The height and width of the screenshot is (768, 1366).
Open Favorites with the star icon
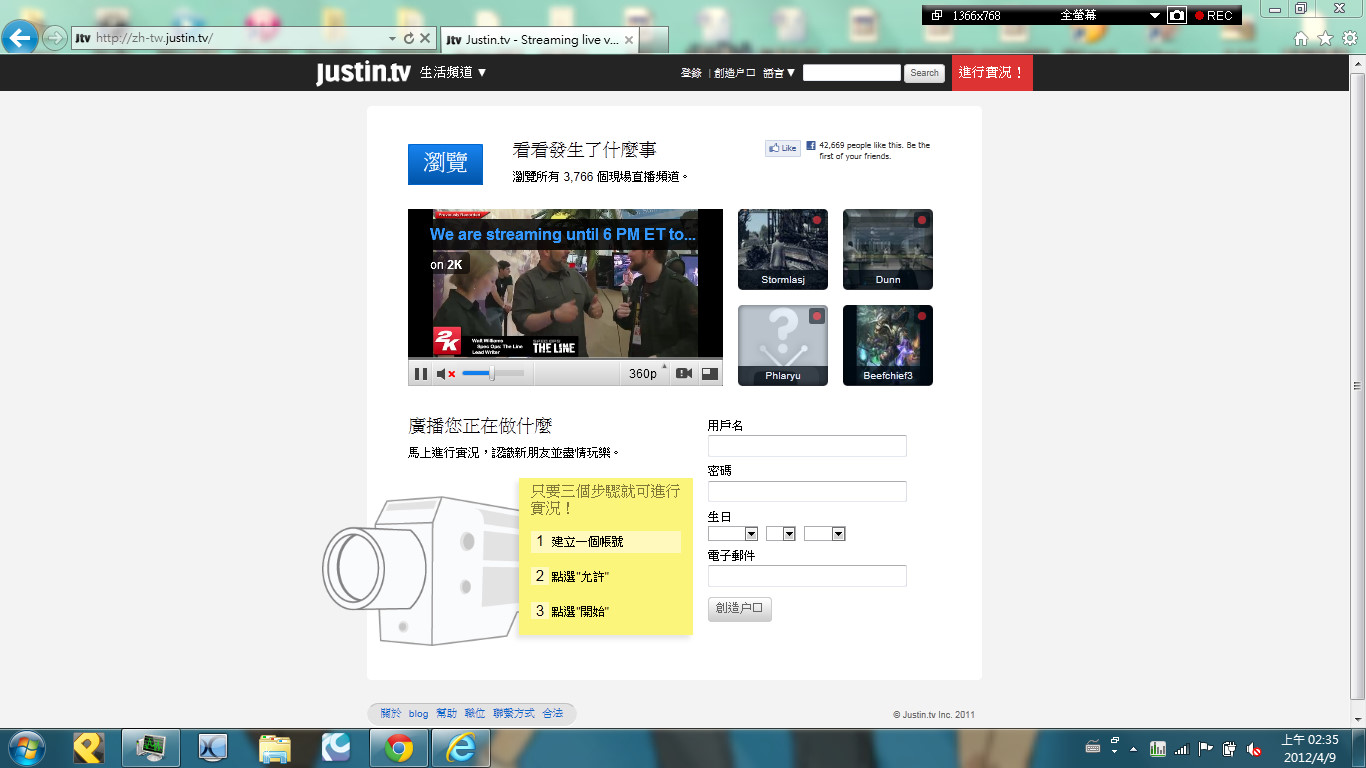point(1325,38)
